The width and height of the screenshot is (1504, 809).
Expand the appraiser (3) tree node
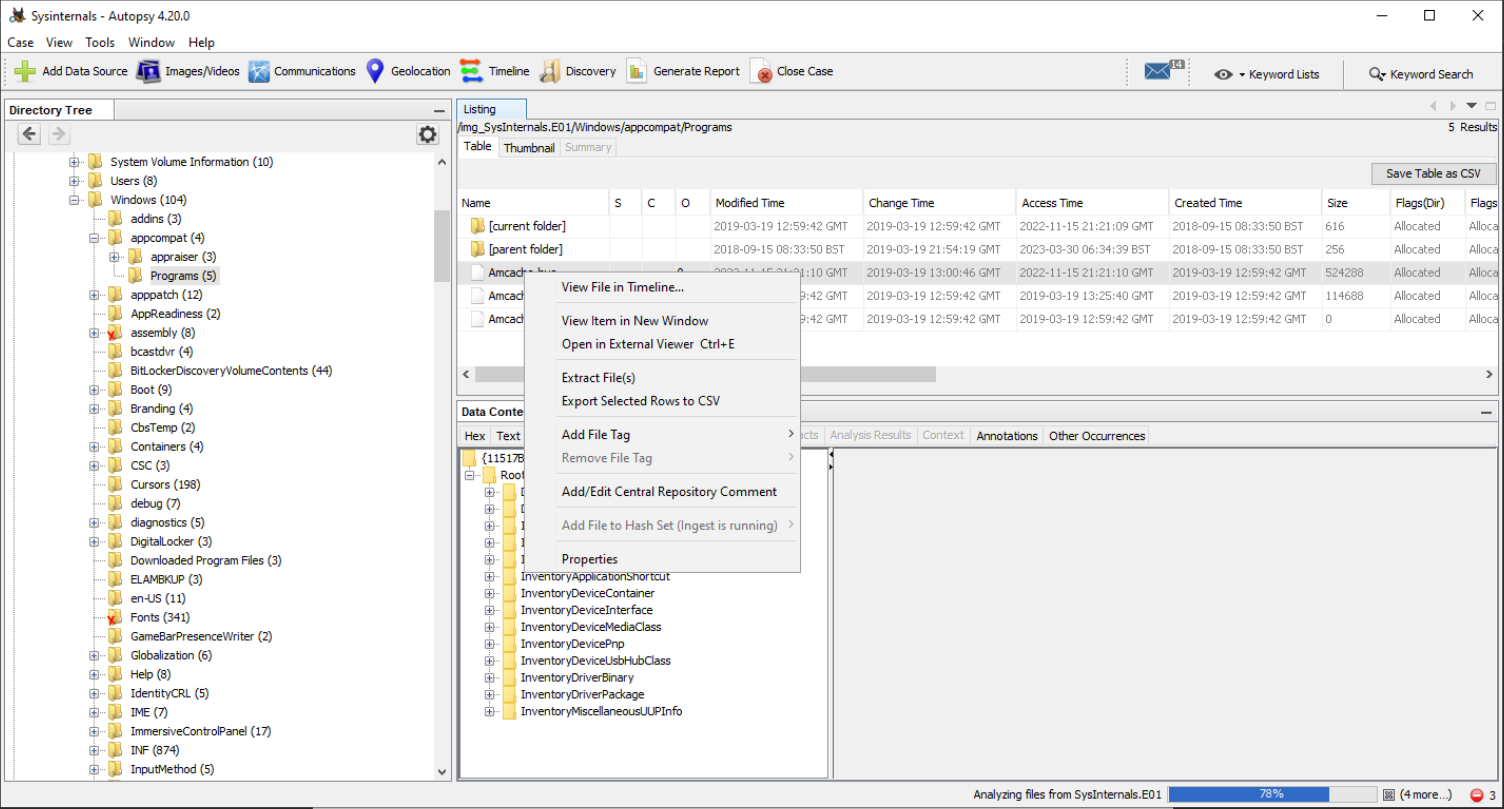(x=114, y=257)
